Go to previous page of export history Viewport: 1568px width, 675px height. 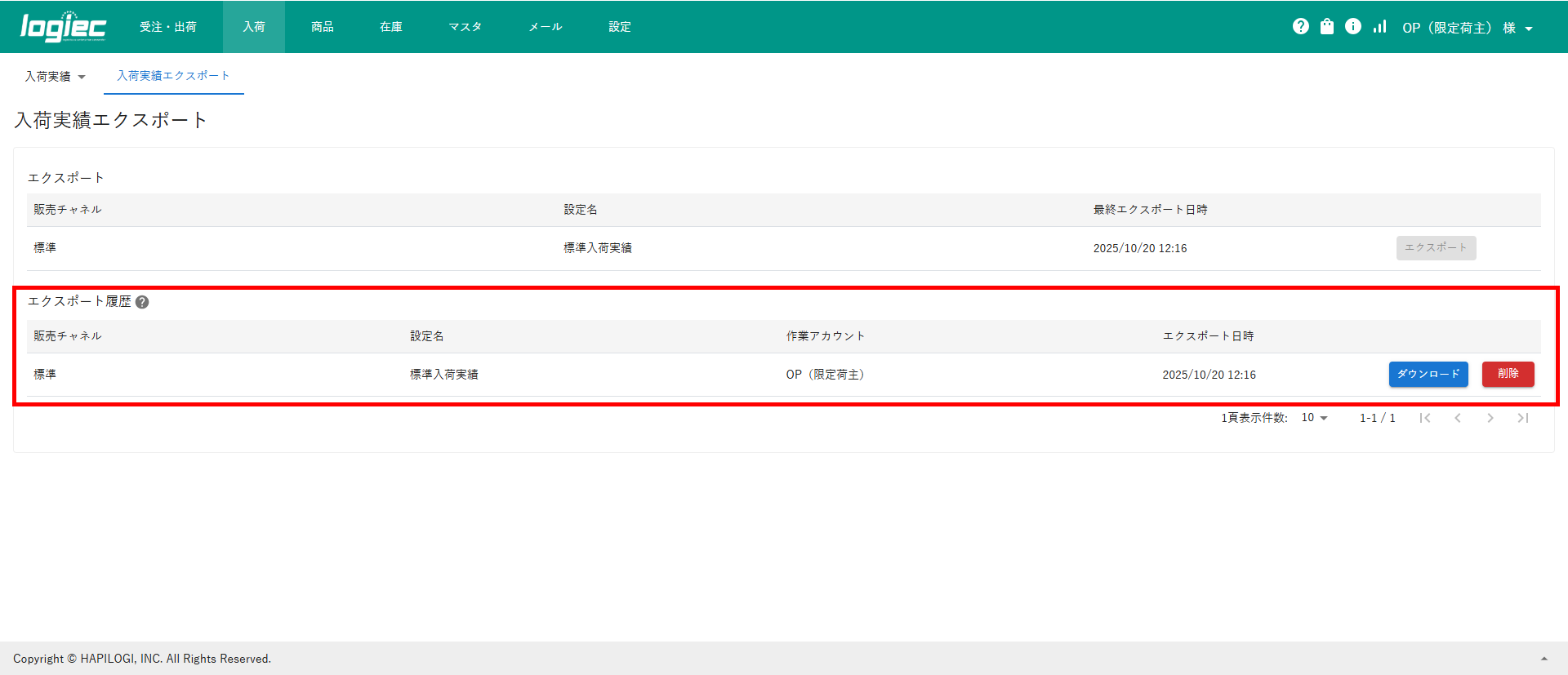point(1457,418)
